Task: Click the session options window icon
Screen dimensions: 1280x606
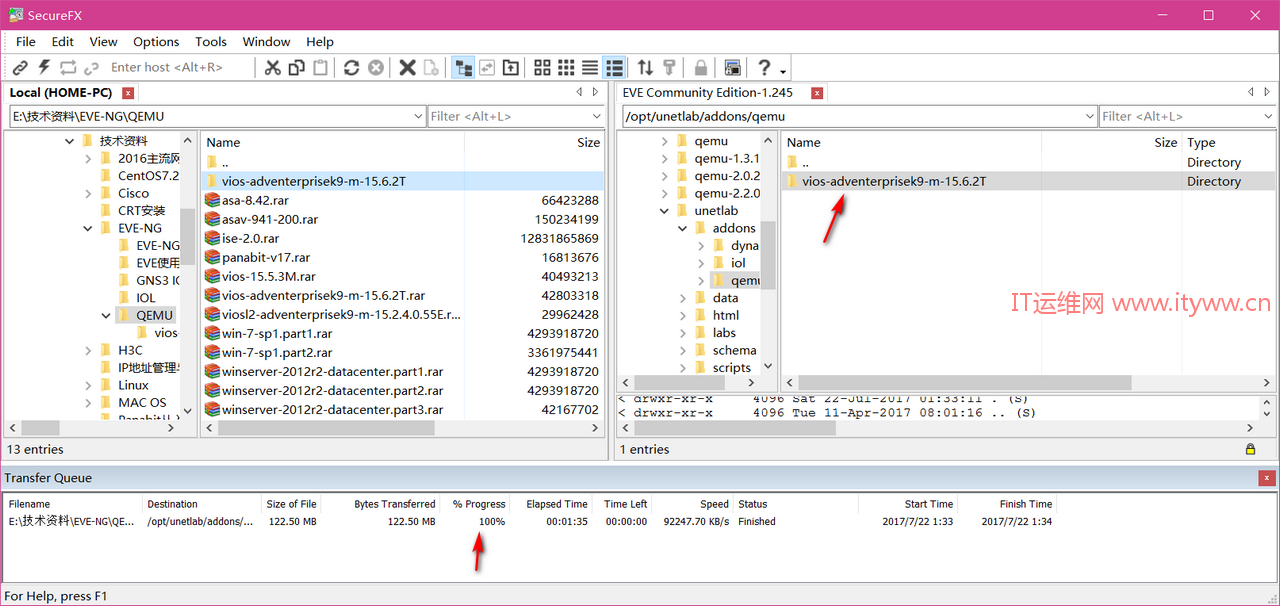Action: (x=733, y=67)
